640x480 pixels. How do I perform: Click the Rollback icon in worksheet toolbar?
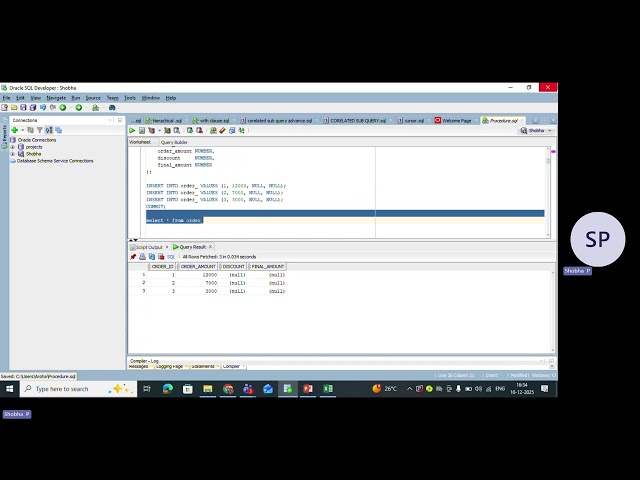[x=199, y=131]
